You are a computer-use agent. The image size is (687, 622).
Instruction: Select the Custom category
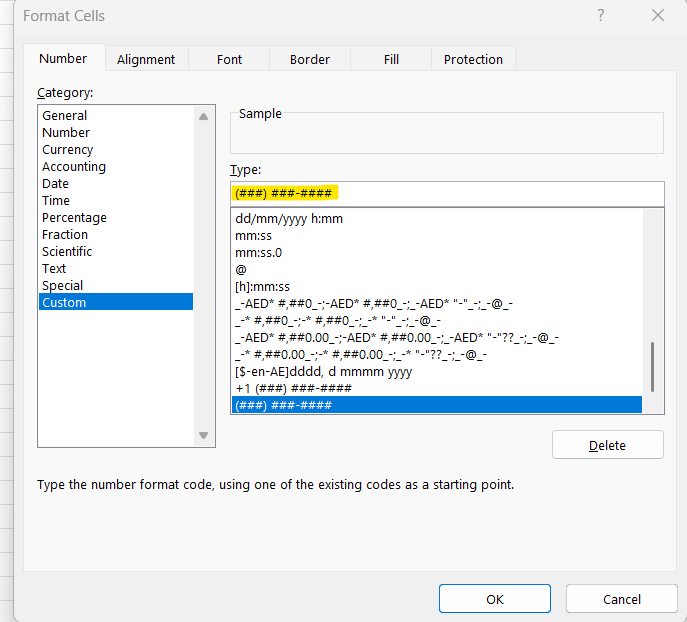point(116,302)
